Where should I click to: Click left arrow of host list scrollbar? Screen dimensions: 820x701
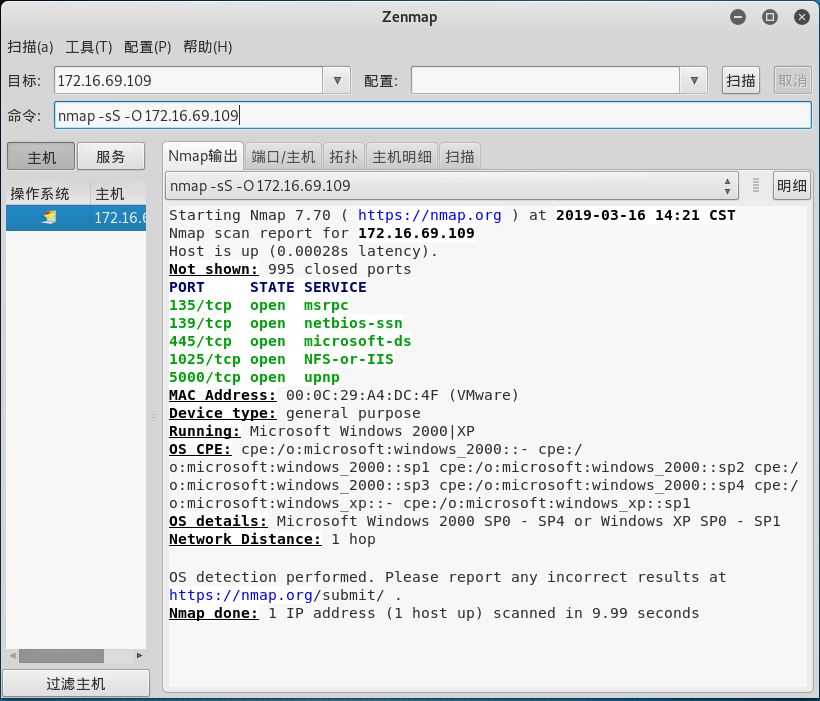point(13,655)
